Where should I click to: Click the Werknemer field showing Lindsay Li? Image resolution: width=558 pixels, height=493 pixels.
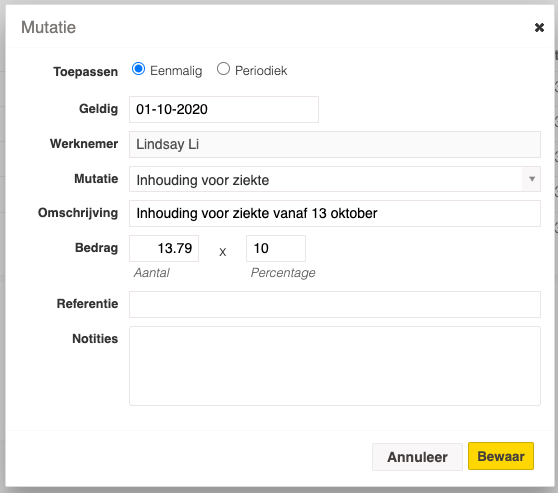[x=335, y=144]
